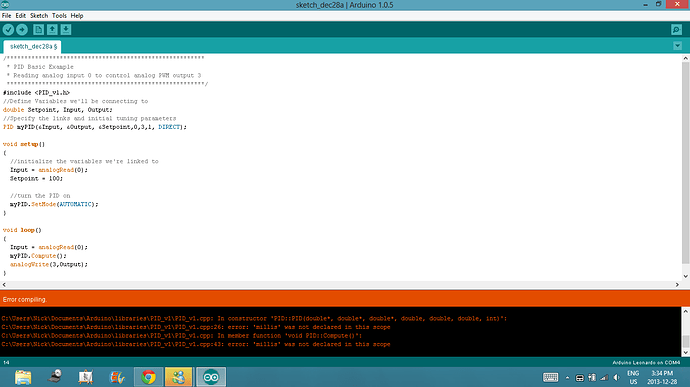Screen dimensions: 690x387
Task: Click editor horizontal scroll right arrow
Action: pos(677,284)
